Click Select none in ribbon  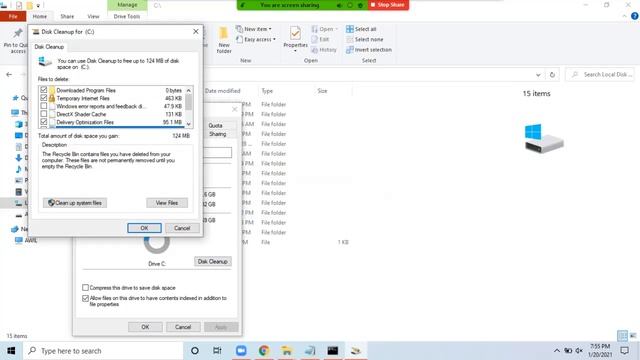pyautogui.click(x=364, y=40)
